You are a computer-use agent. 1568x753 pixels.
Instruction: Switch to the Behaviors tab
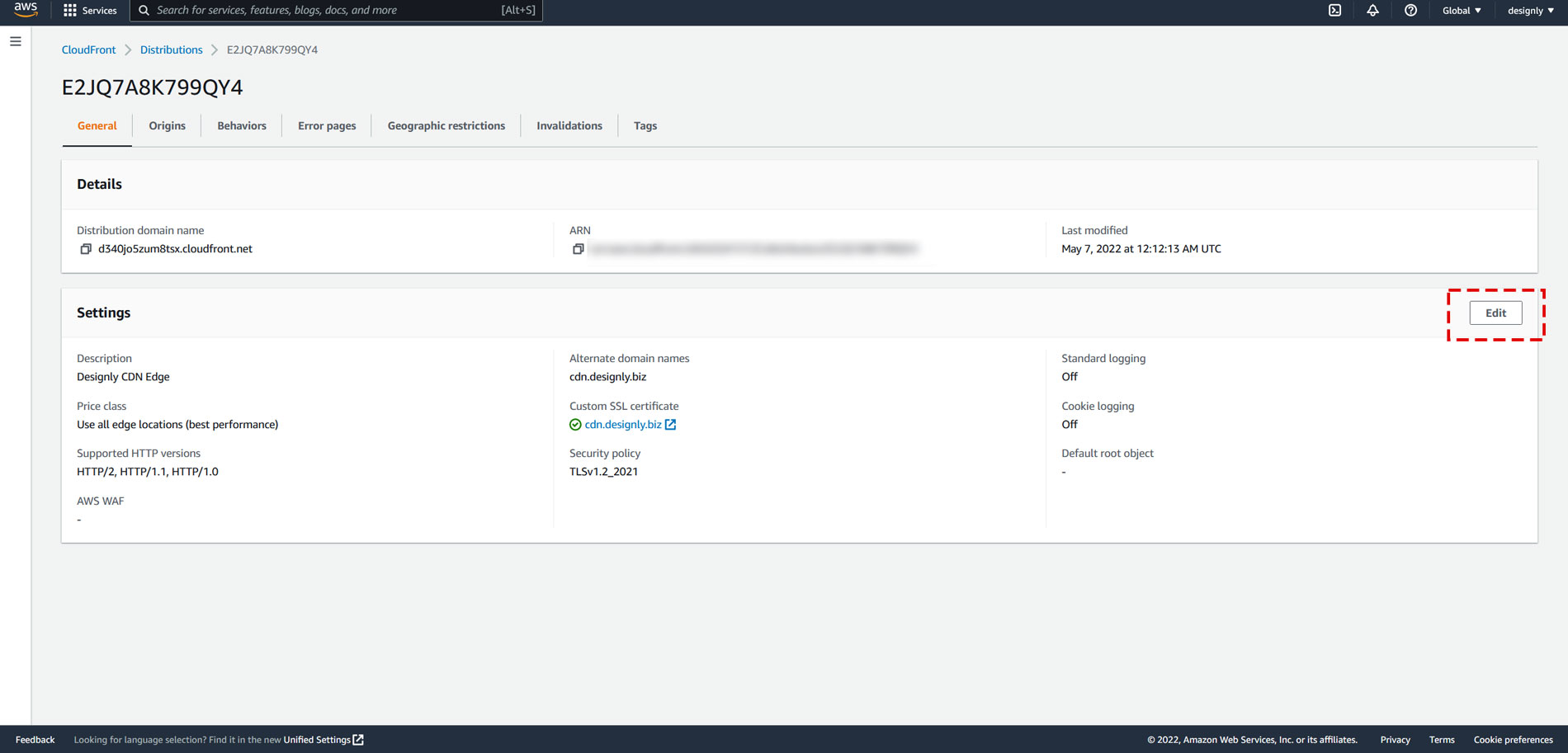242,126
